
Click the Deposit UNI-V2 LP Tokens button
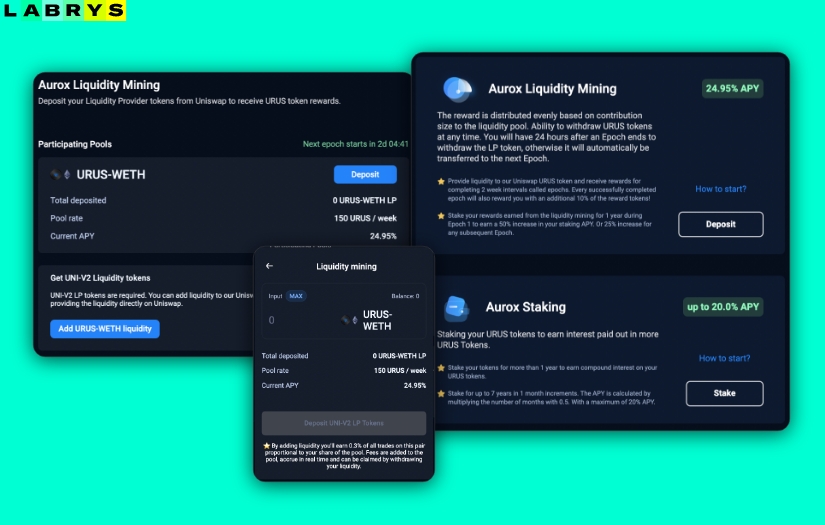344,423
